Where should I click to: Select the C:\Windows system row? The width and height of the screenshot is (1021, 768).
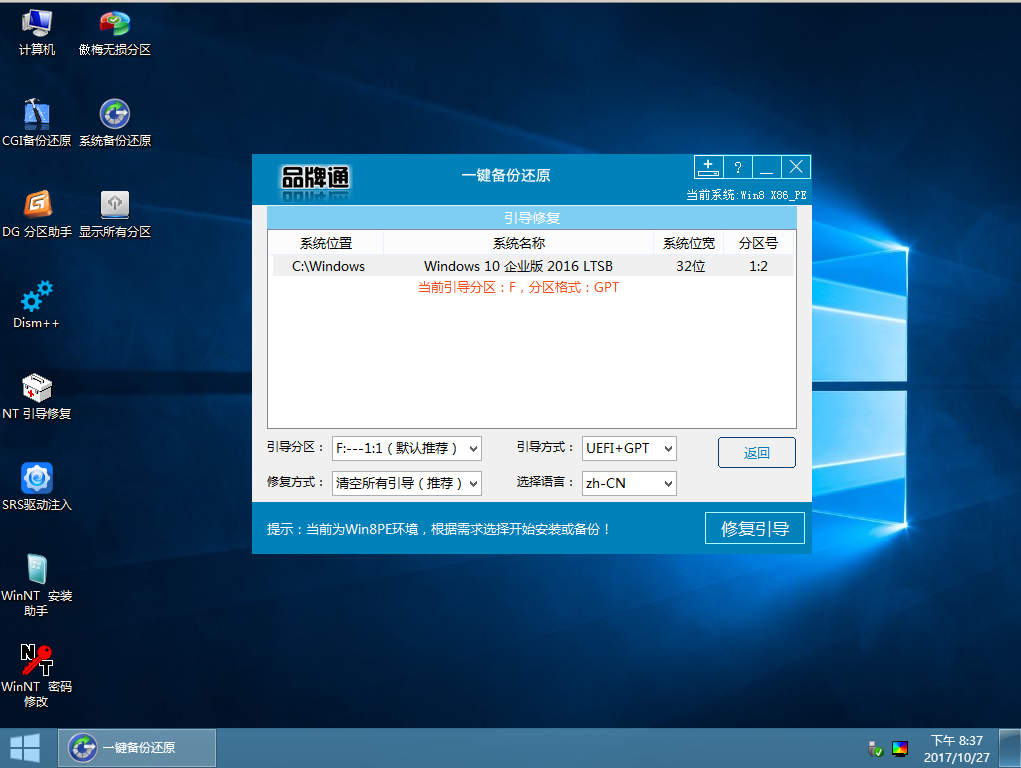coord(533,266)
